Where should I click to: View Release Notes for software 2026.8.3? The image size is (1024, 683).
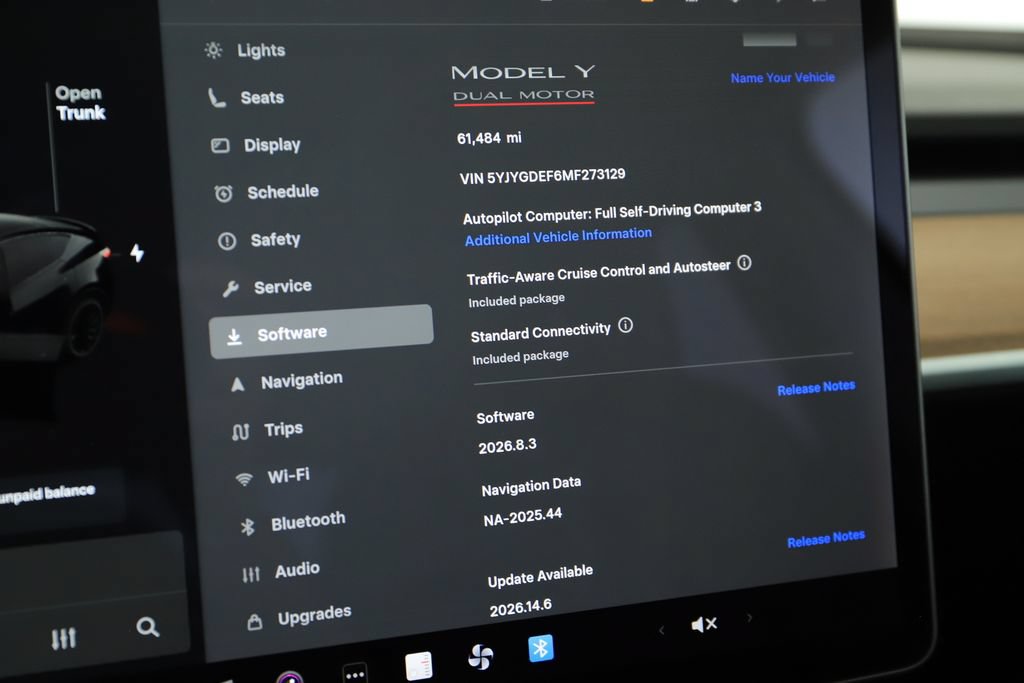816,388
